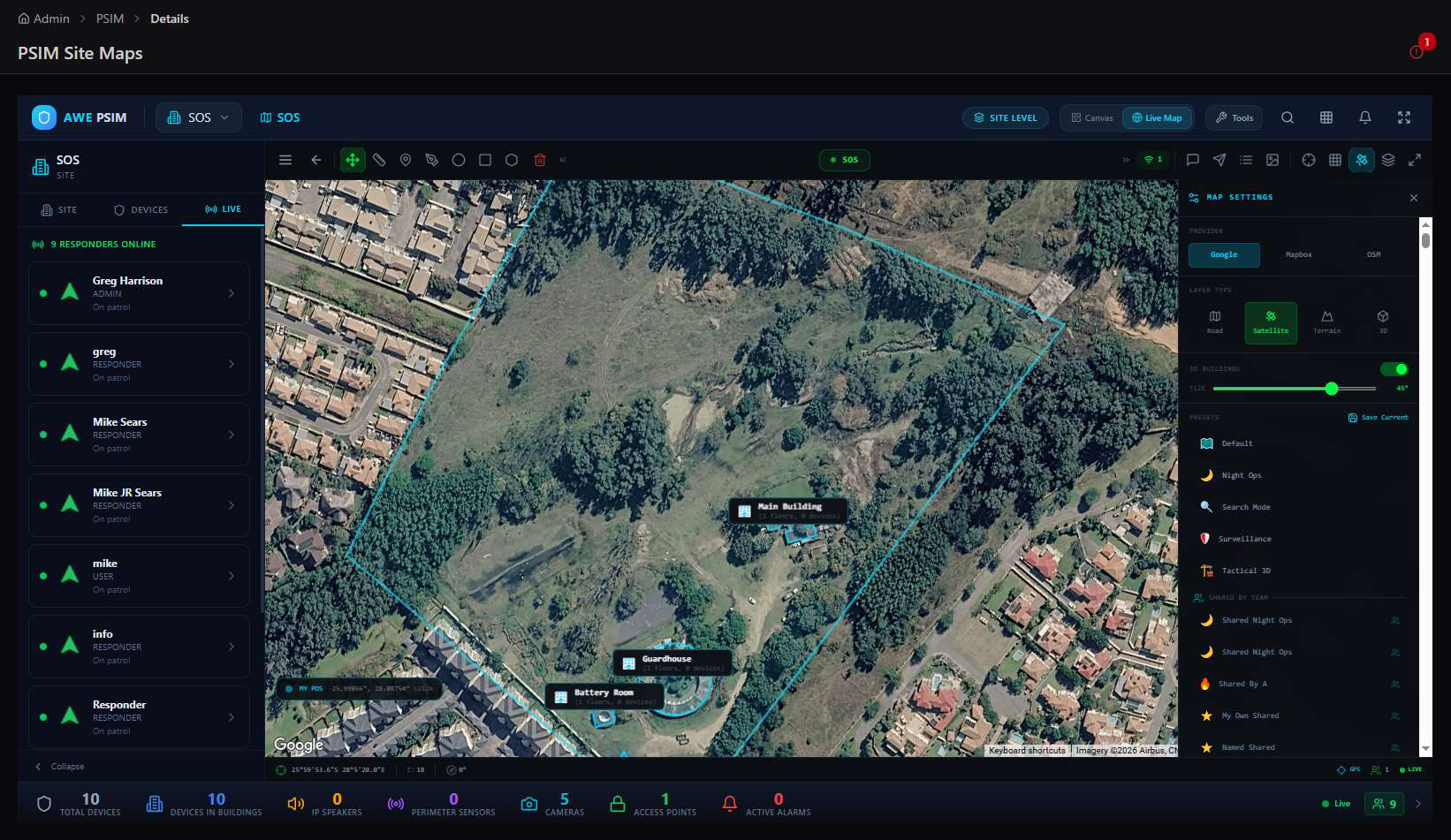Open notifications bell in header

tap(1365, 117)
